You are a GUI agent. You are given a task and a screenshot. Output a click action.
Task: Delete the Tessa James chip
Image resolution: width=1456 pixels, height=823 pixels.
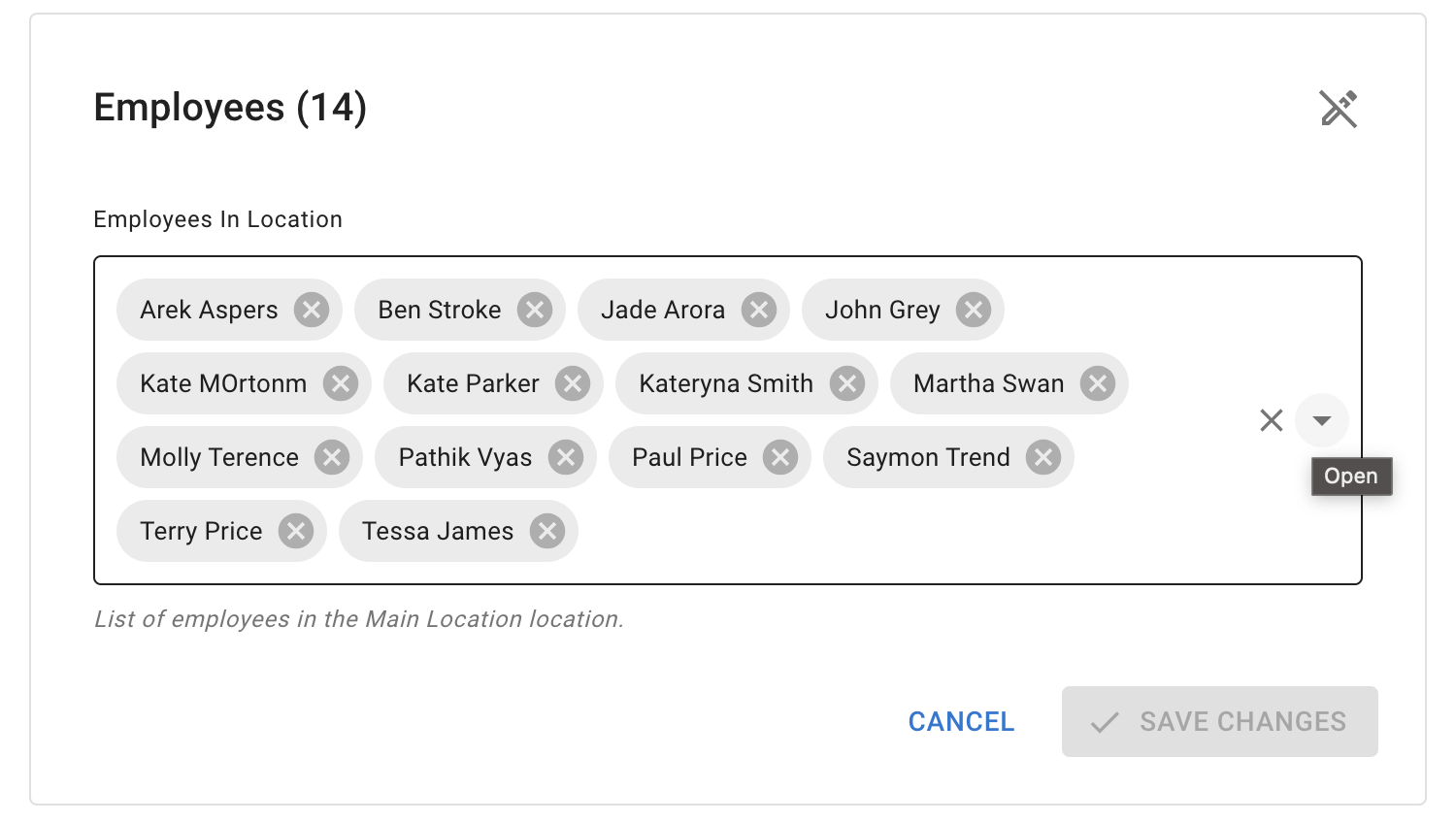546,531
